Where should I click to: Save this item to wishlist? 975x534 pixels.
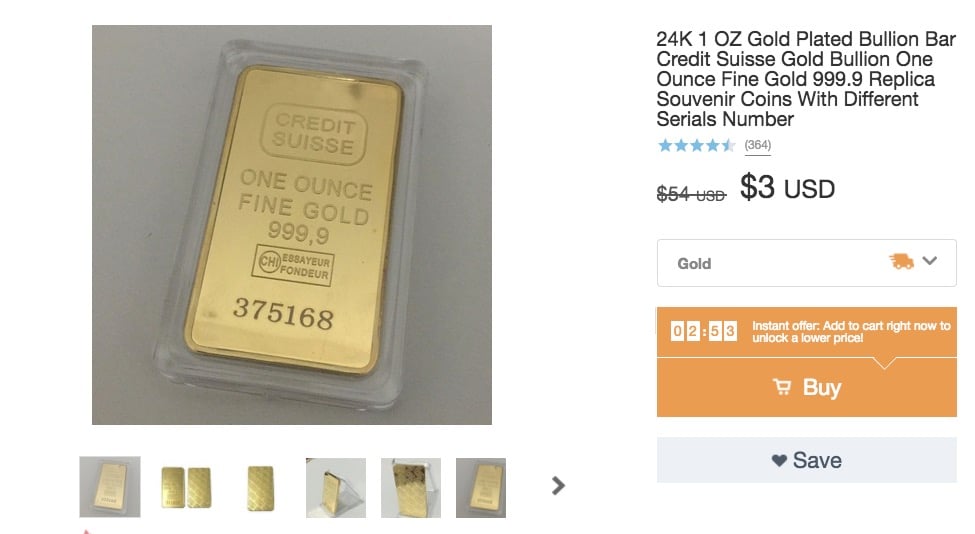pyautogui.click(x=806, y=460)
